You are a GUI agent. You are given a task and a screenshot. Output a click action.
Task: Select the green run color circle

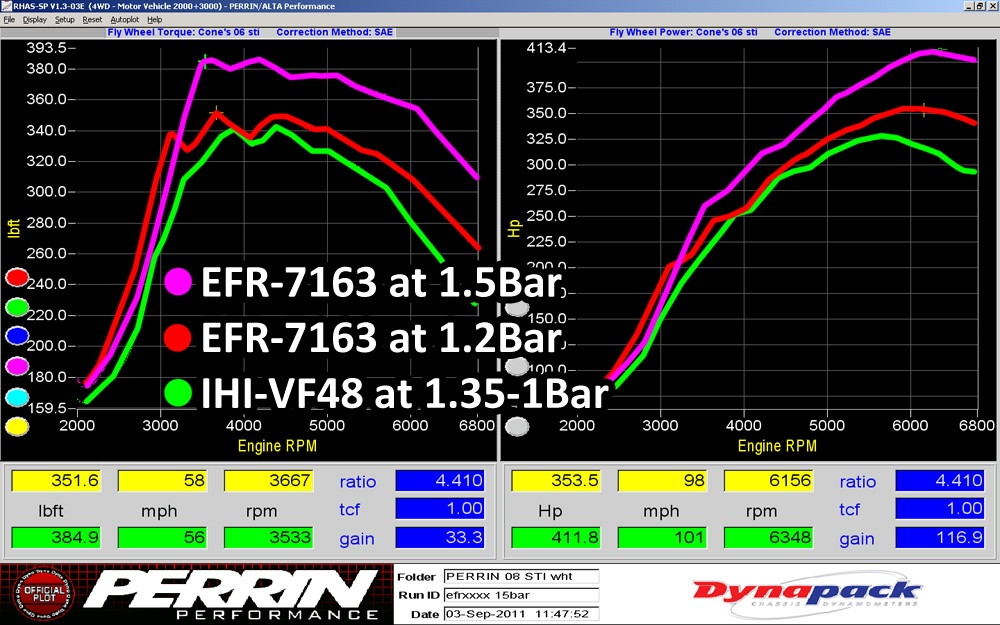(x=17, y=307)
